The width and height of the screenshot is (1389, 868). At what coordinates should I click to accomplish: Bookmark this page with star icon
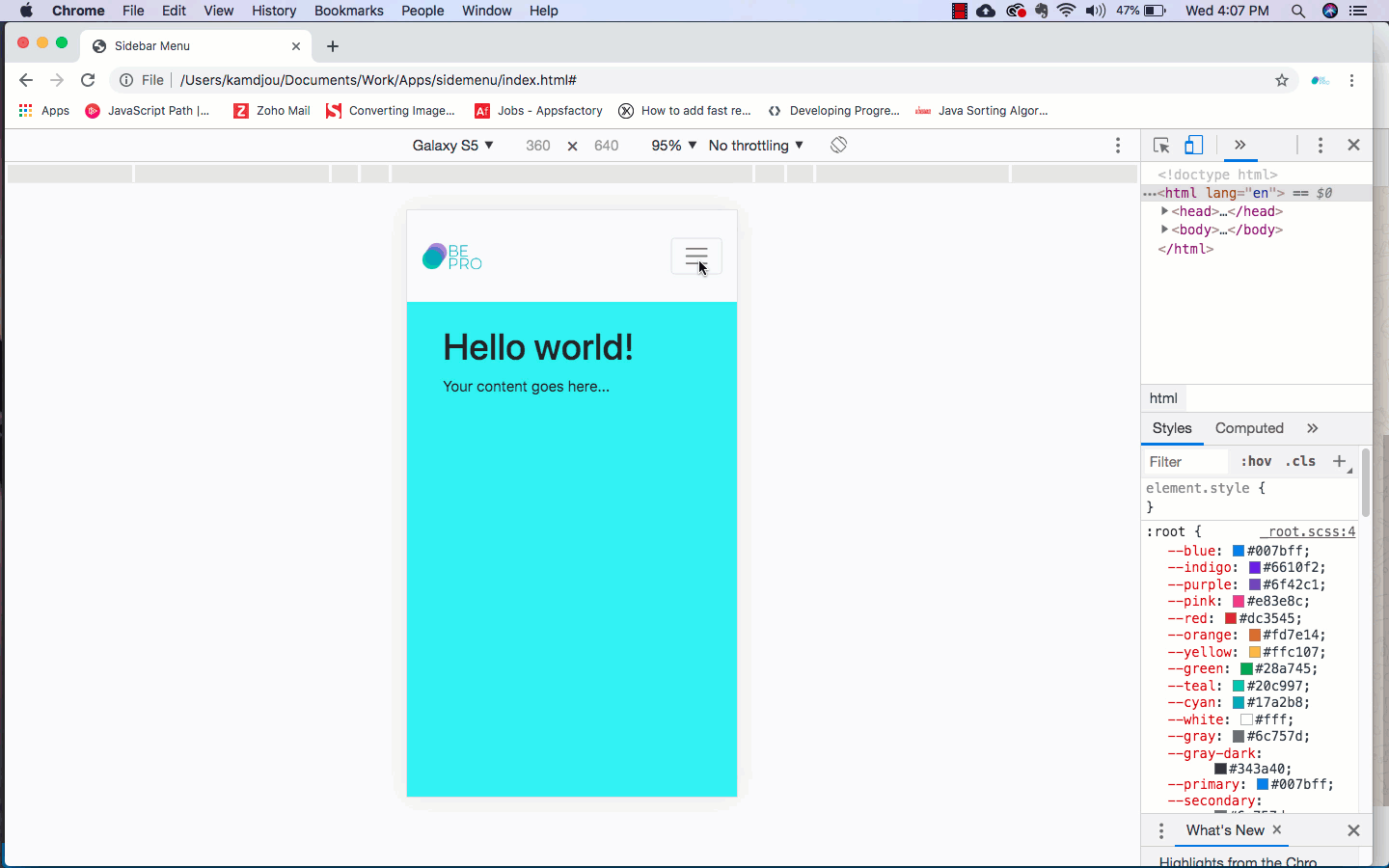[x=1282, y=80]
